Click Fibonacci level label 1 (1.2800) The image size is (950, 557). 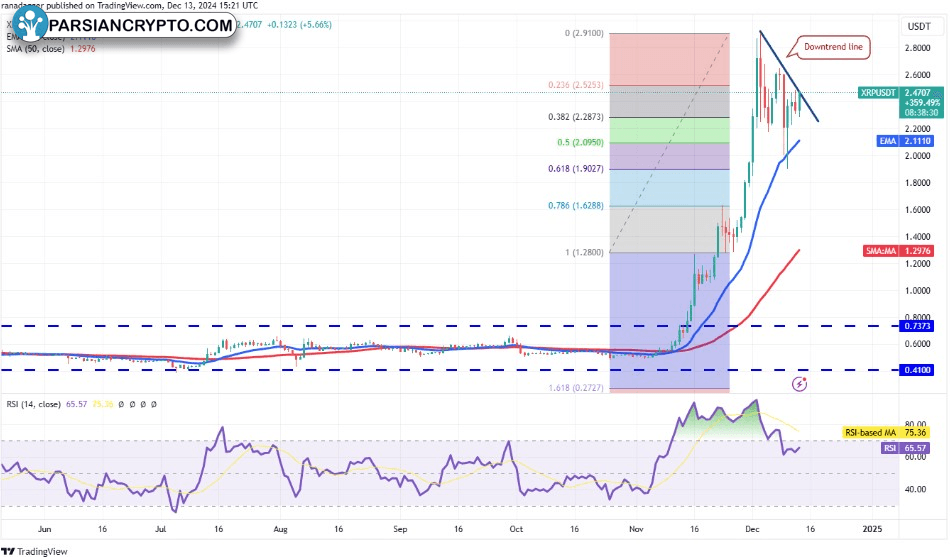tap(584, 252)
